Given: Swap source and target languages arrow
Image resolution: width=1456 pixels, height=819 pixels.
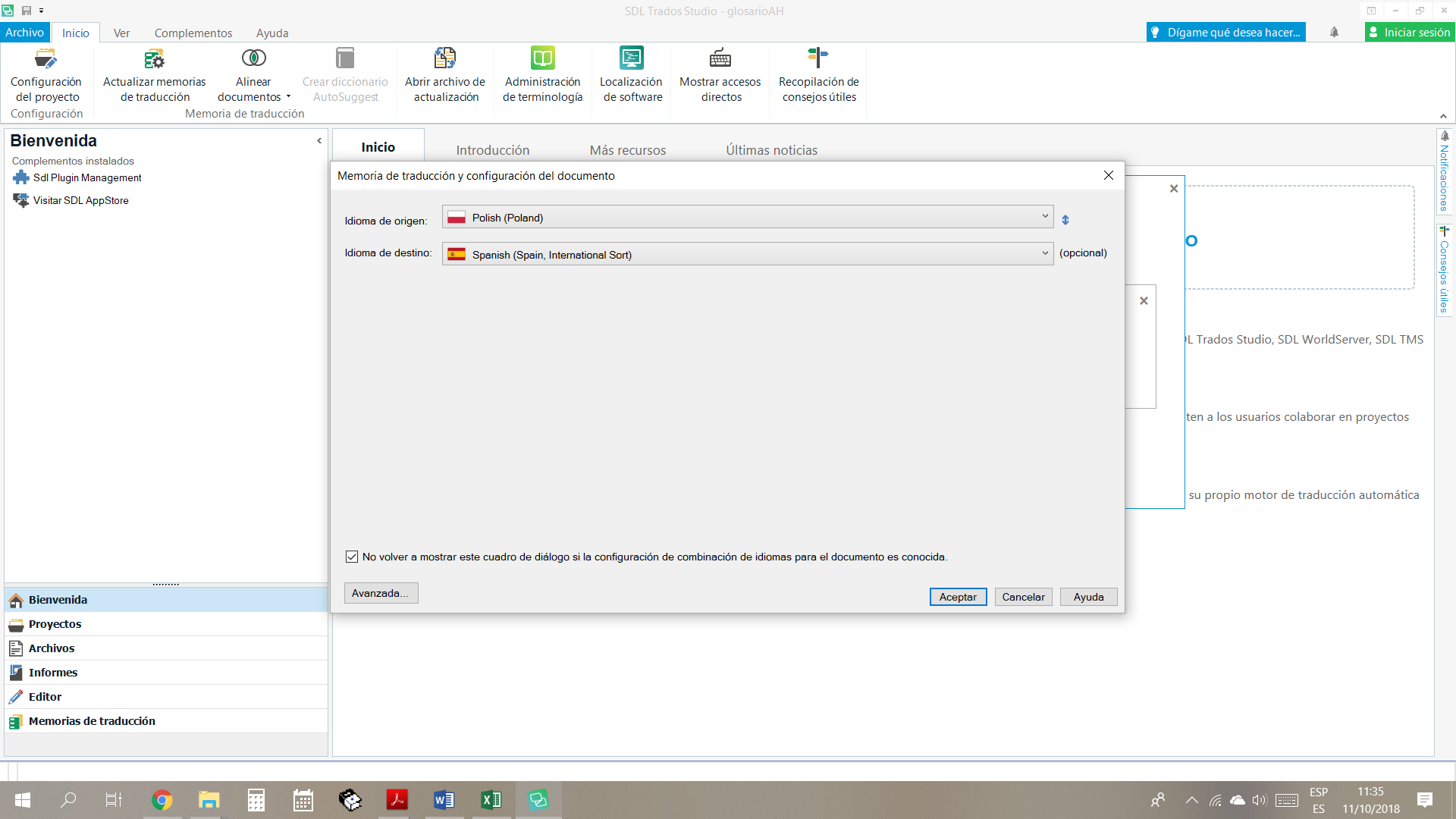Looking at the screenshot, I should click(x=1065, y=220).
